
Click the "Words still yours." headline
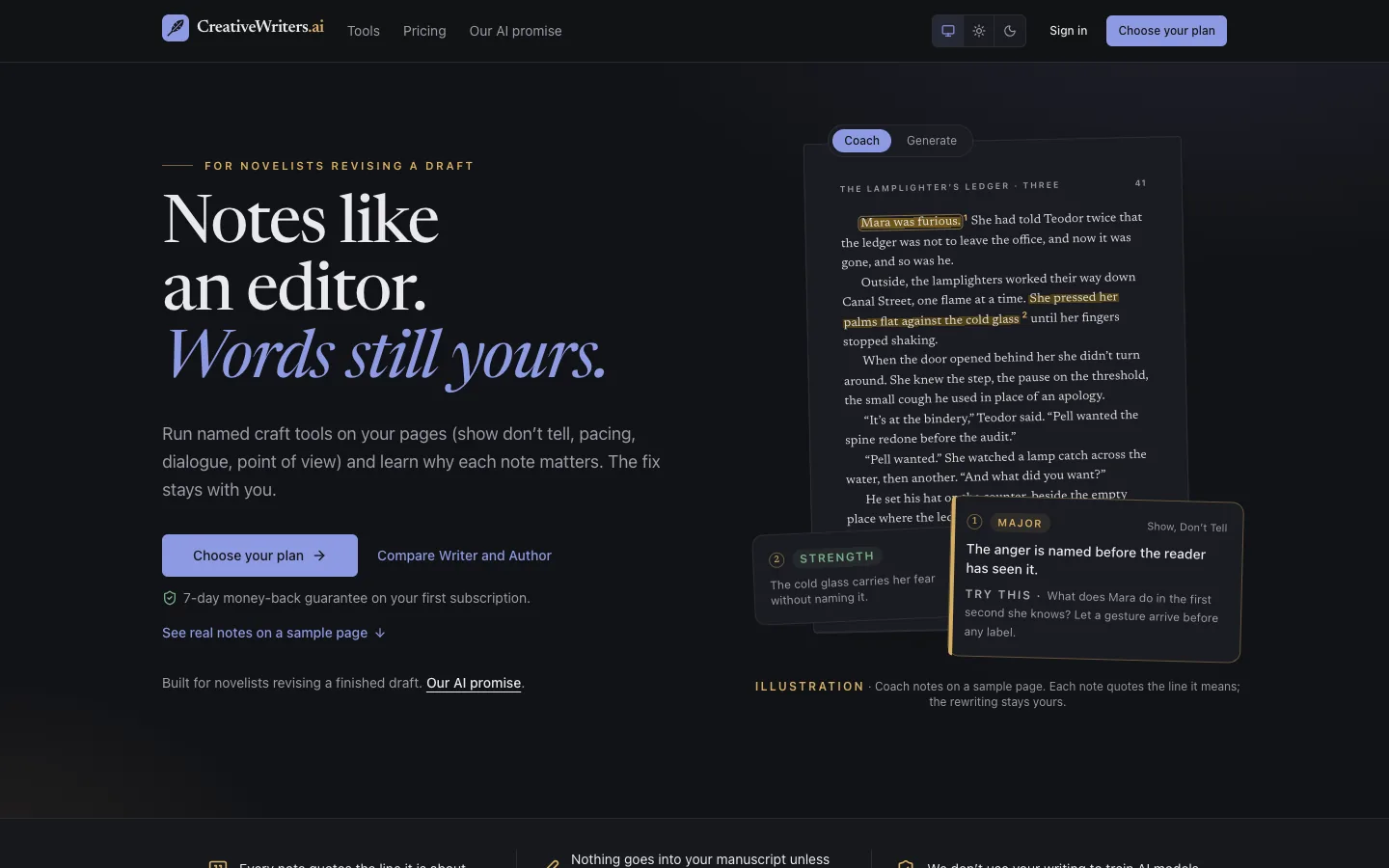[x=387, y=355]
